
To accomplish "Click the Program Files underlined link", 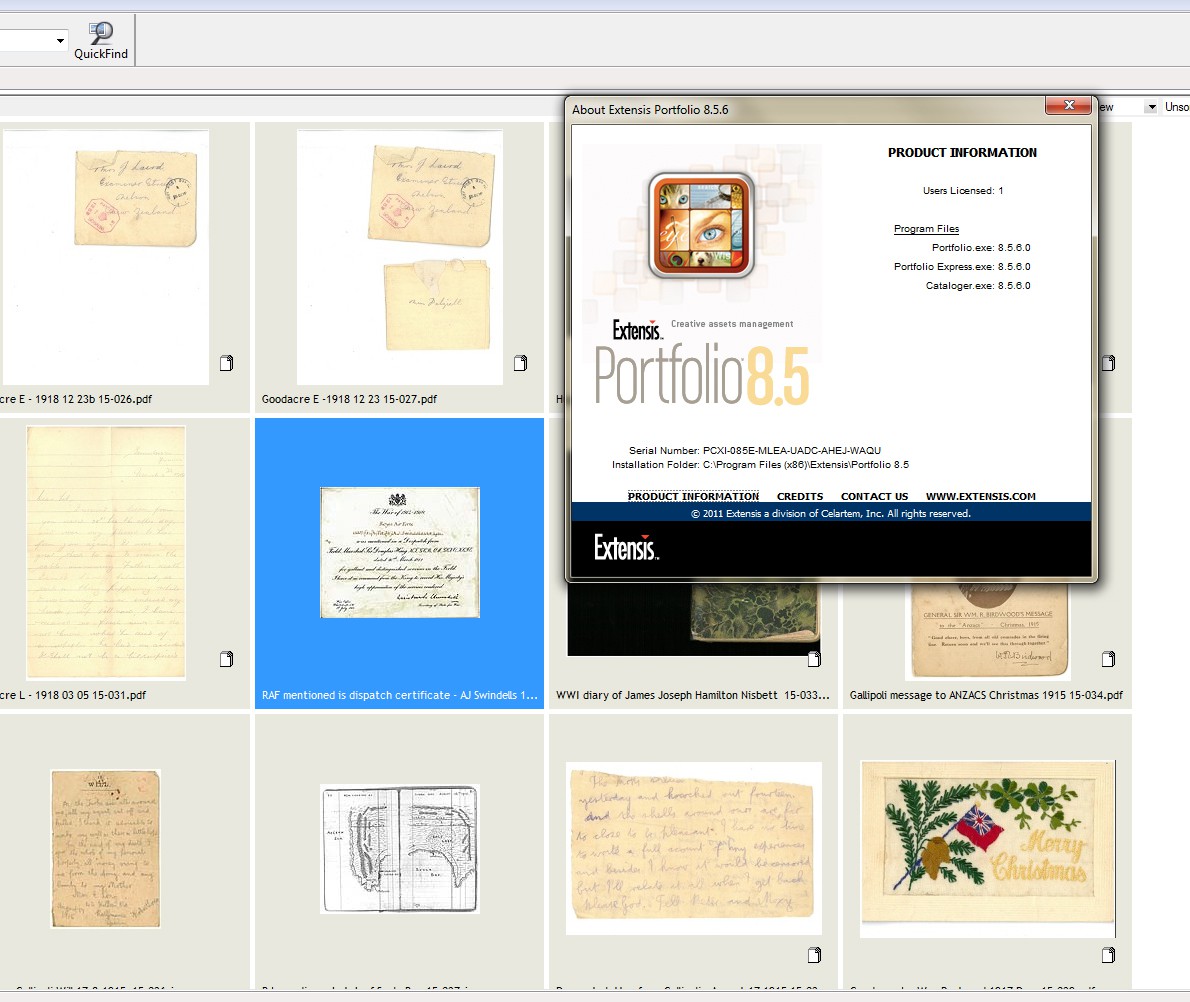I will coord(925,229).
